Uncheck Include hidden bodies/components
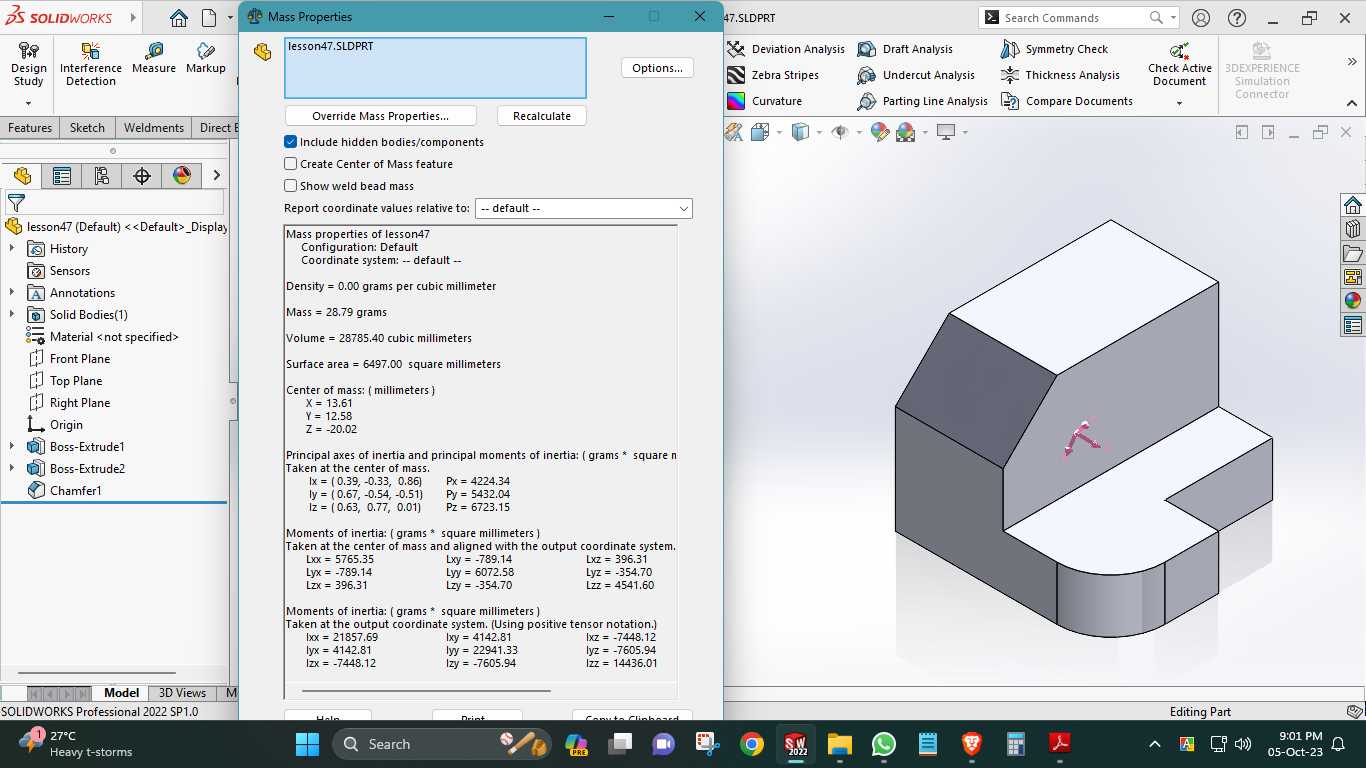This screenshot has width=1366, height=768. 291,142
